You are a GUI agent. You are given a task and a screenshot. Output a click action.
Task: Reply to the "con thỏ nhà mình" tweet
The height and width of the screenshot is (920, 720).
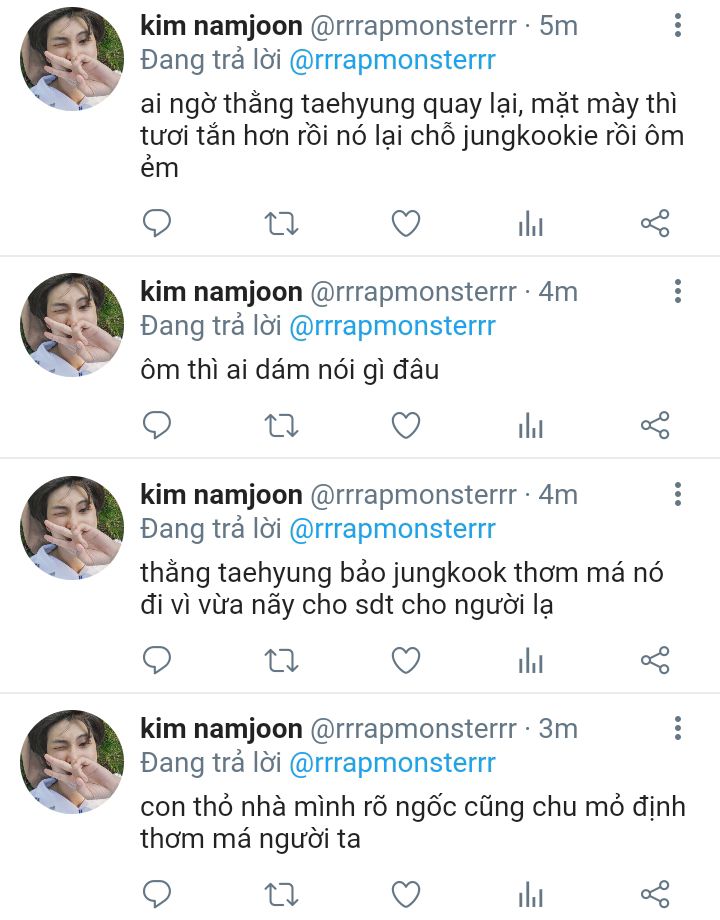pyautogui.click(x=157, y=893)
